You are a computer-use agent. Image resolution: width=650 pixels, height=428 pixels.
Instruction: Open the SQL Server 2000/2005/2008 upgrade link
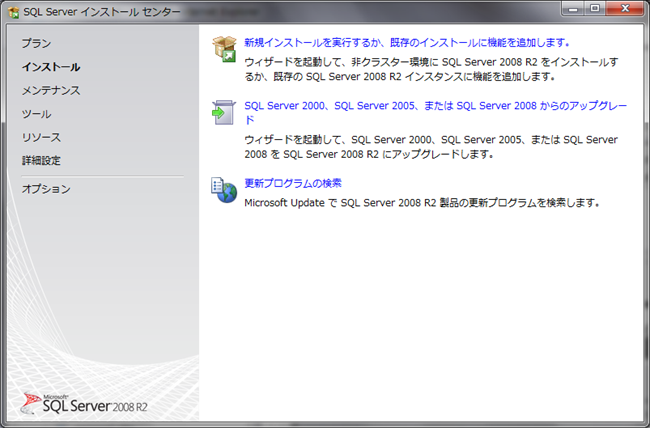click(x=435, y=112)
